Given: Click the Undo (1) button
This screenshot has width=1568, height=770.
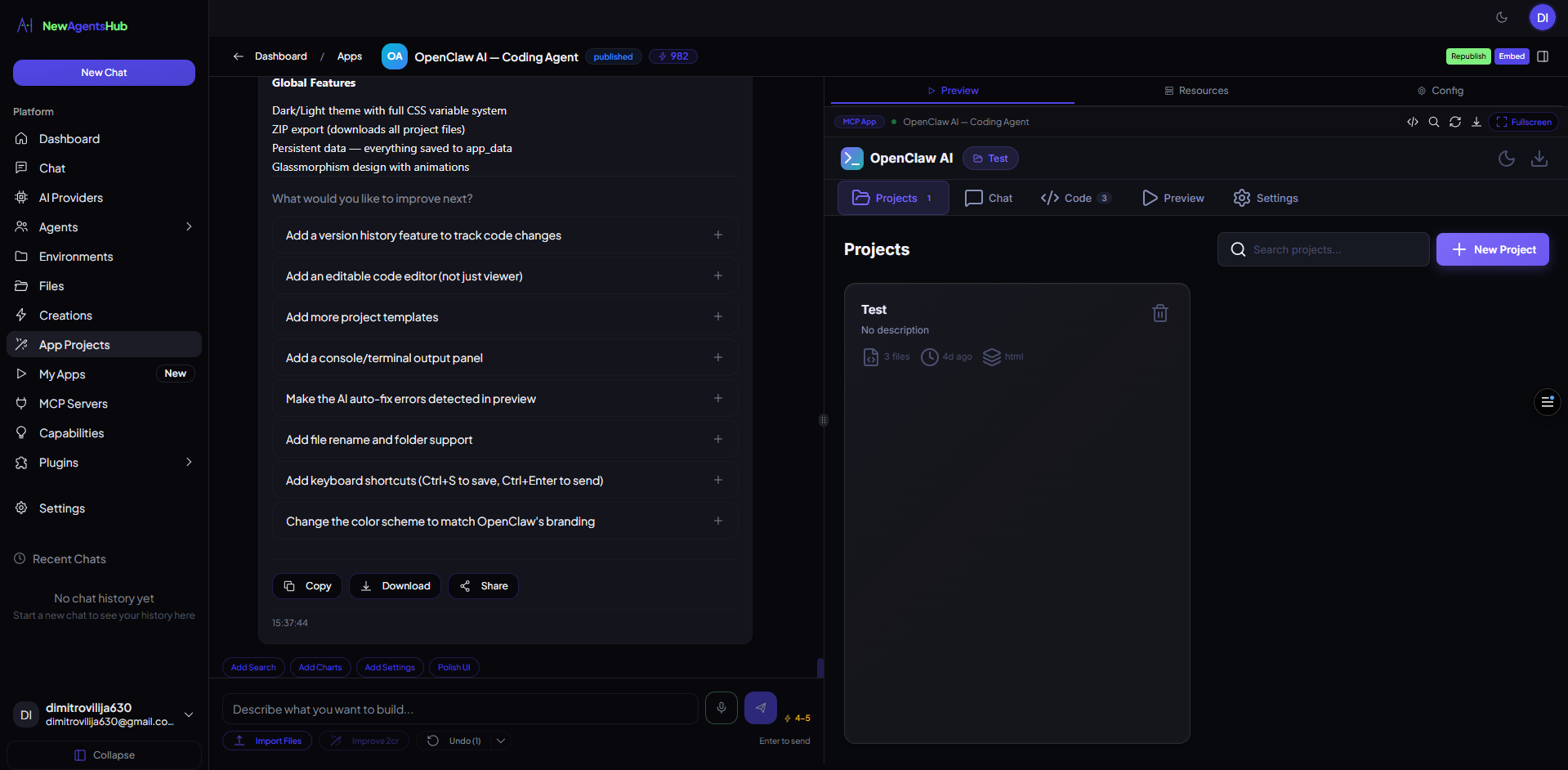Looking at the screenshot, I should pyautogui.click(x=455, y=741).
